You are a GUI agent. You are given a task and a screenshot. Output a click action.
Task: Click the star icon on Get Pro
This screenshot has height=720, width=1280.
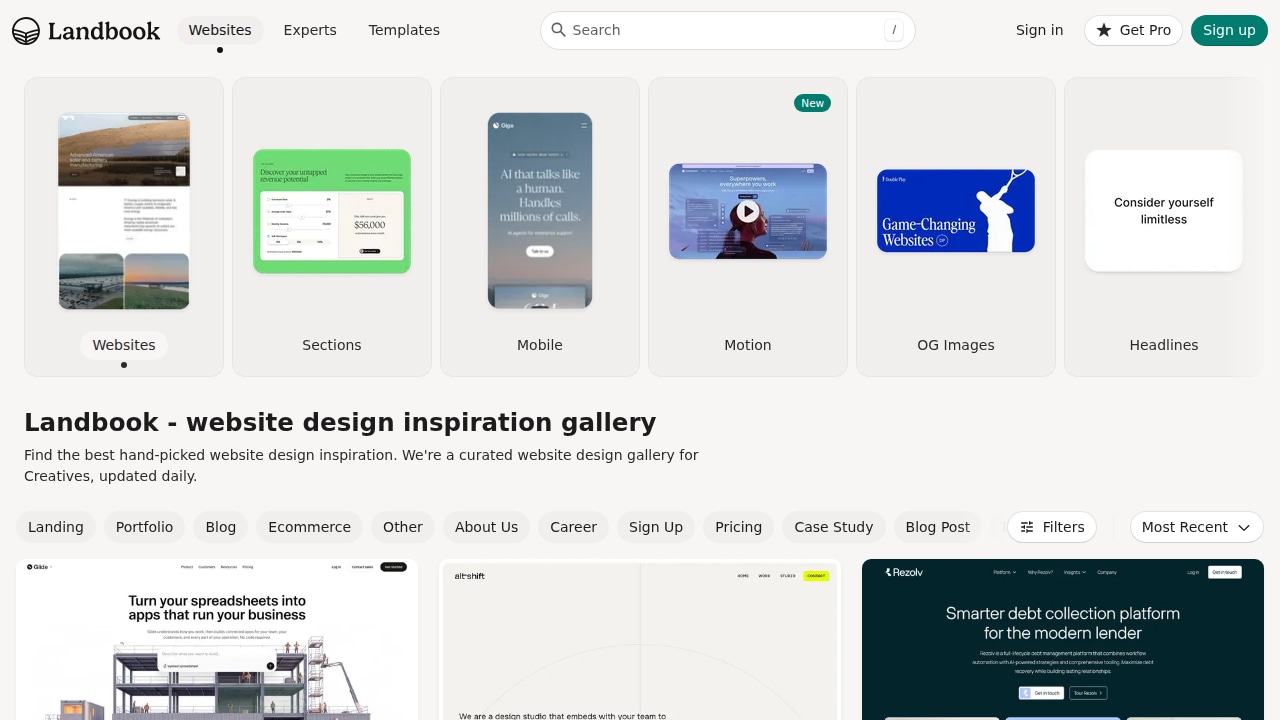pos(1104,30)
